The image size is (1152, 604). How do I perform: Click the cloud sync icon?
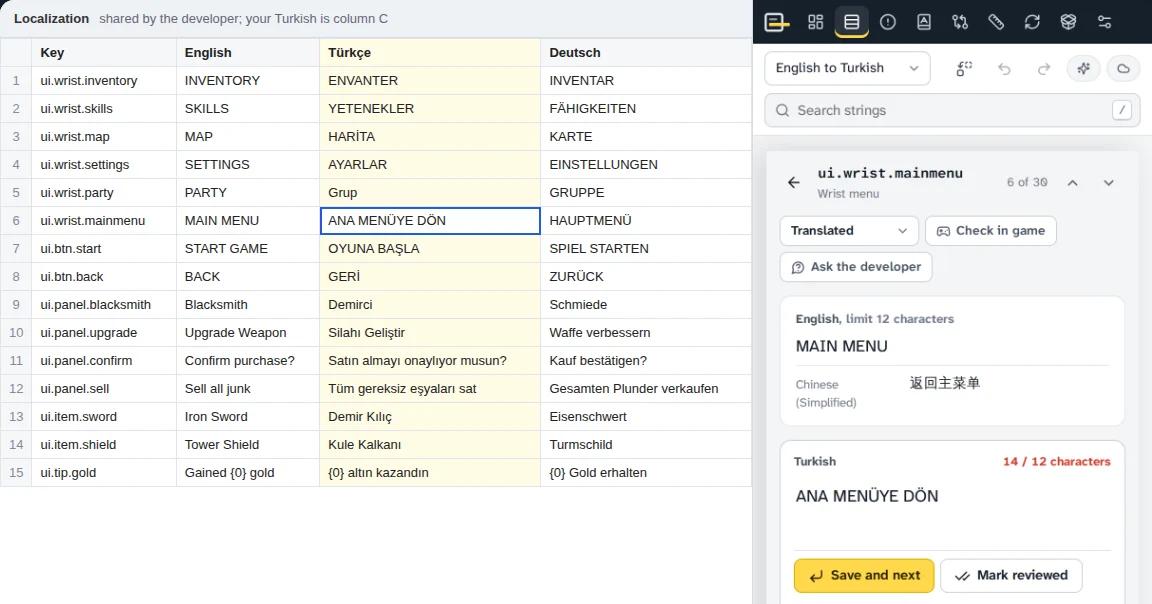[1123, 68]
